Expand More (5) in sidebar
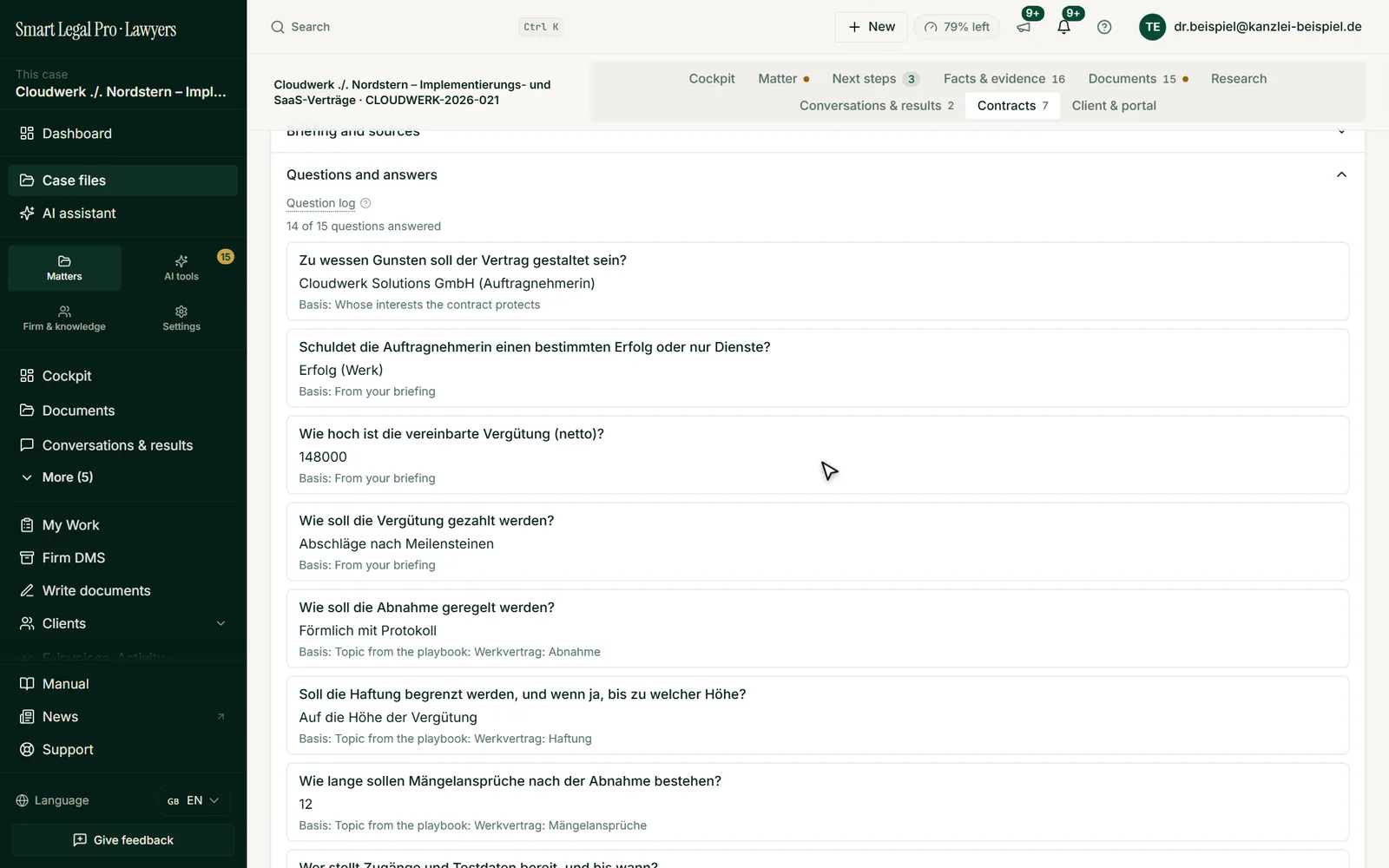 tap(122, 477)
